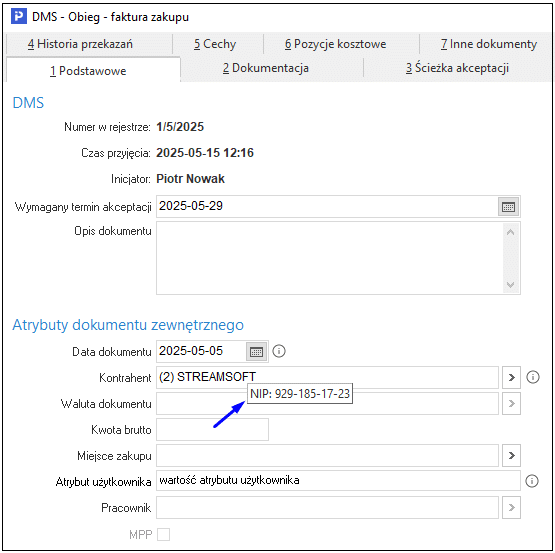Open the Cechy tab

pos(215,44)
